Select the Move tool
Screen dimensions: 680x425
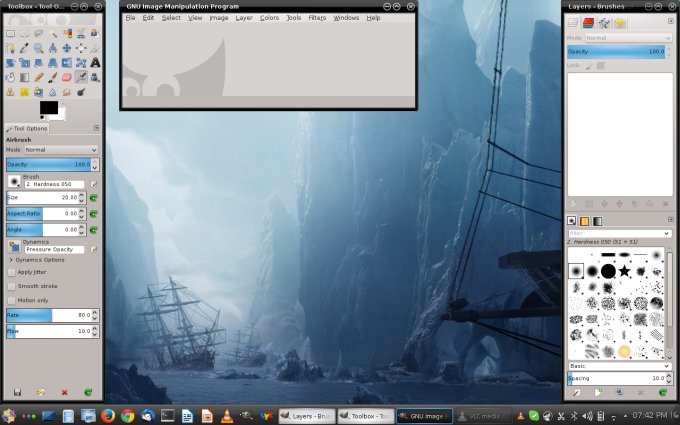pos(67,48)
